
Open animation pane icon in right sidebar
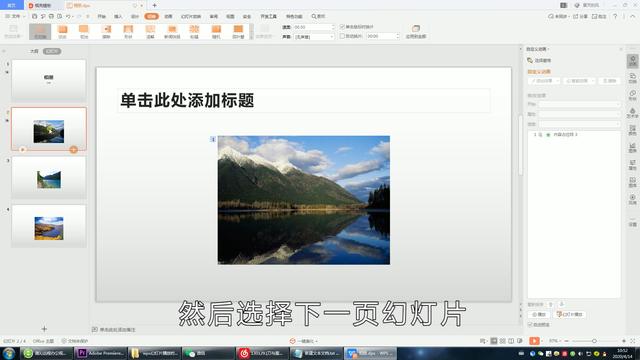click(632, 61)
